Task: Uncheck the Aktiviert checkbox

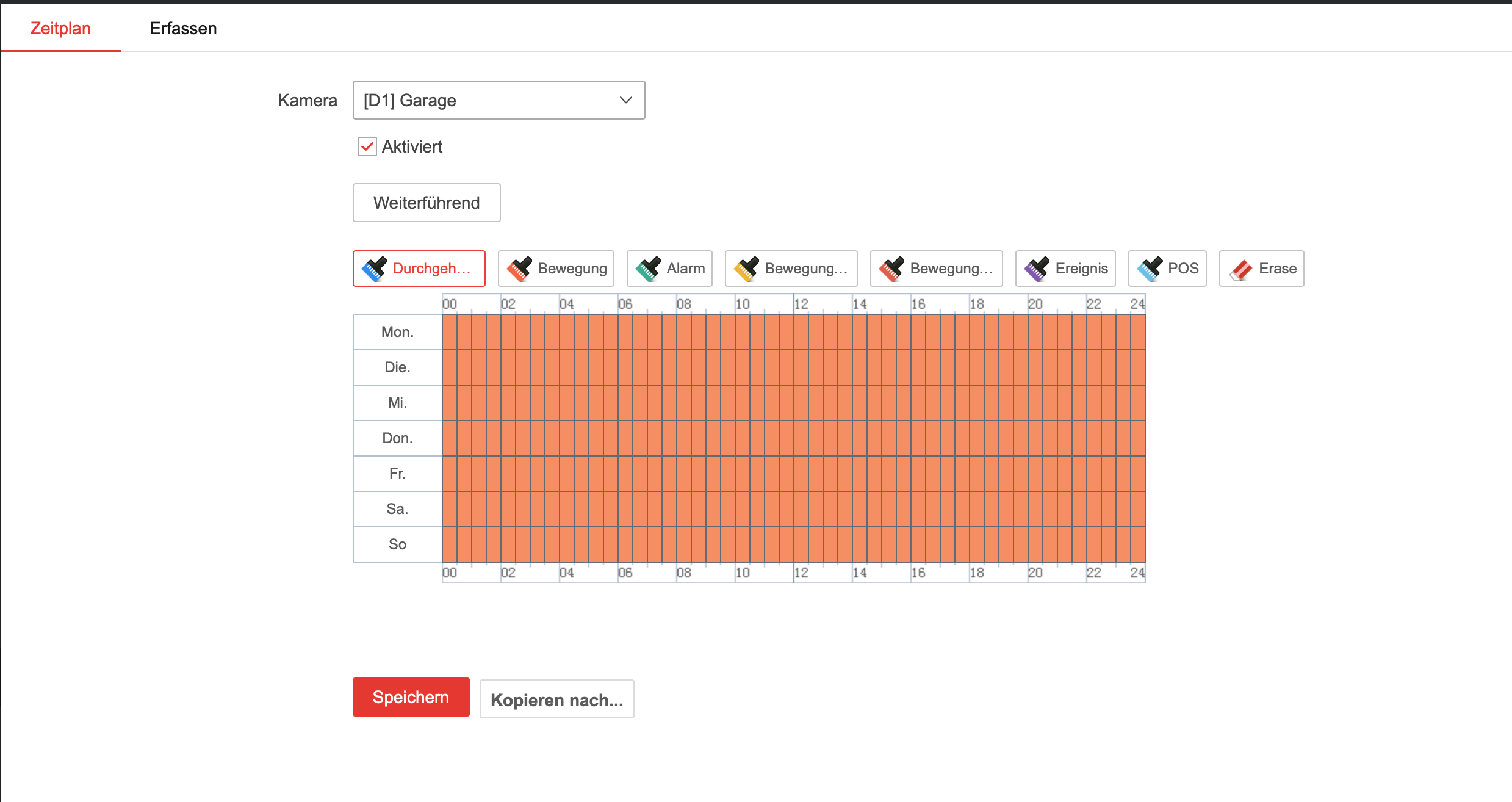Action: (367, 147)
